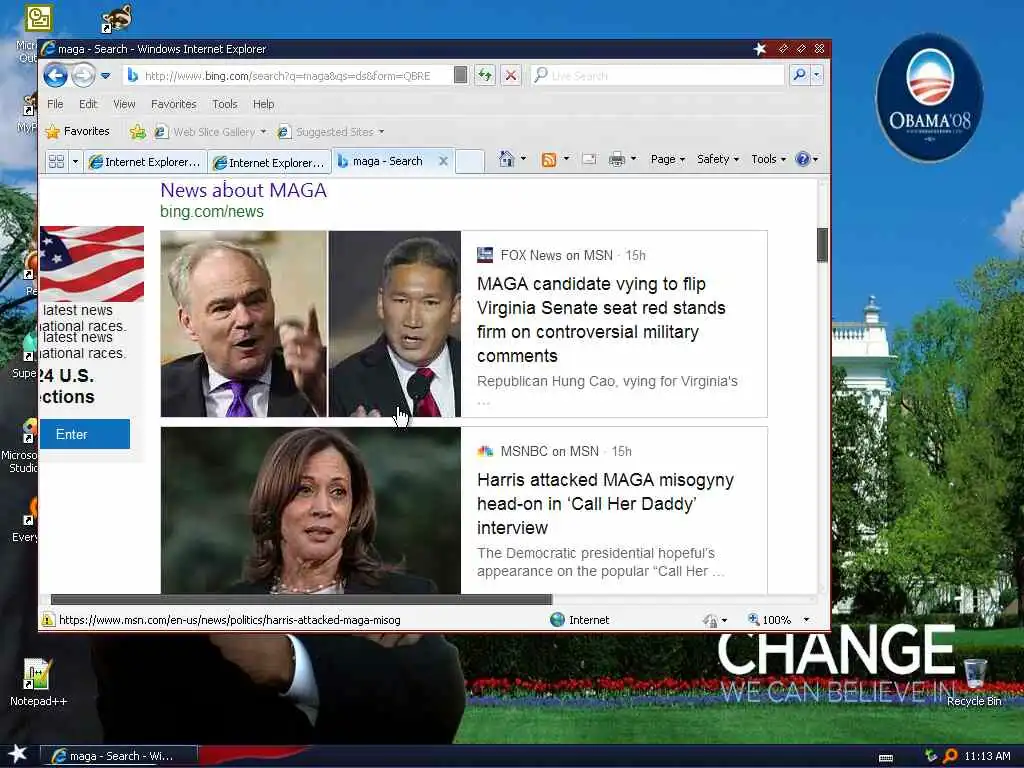Click the Internet security zone status

tap(580, 620)
